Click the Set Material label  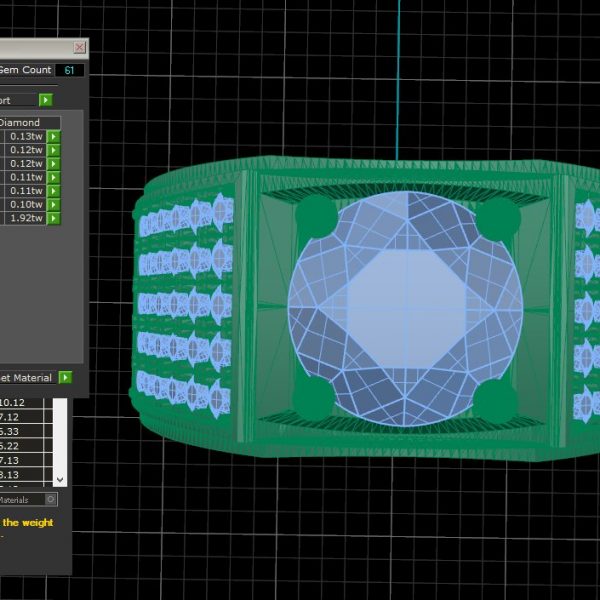point(26,378)
